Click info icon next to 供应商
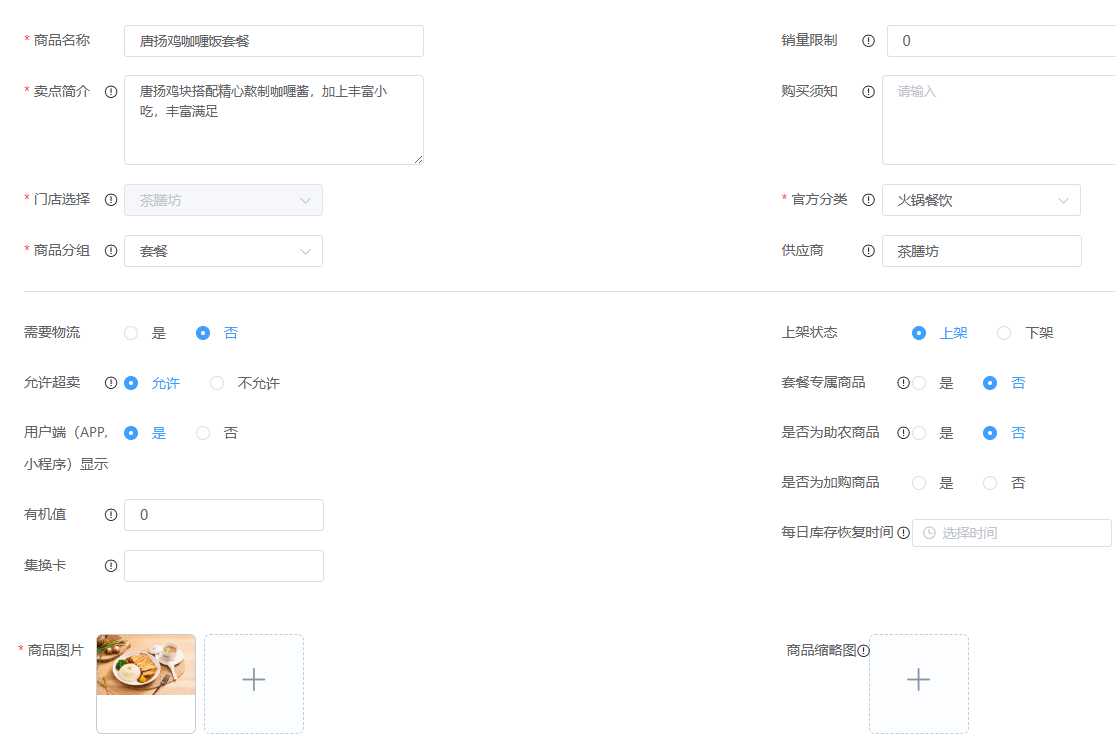Image resolution: width=1116 pixels, height=747 pixels. tap(868, 251)
